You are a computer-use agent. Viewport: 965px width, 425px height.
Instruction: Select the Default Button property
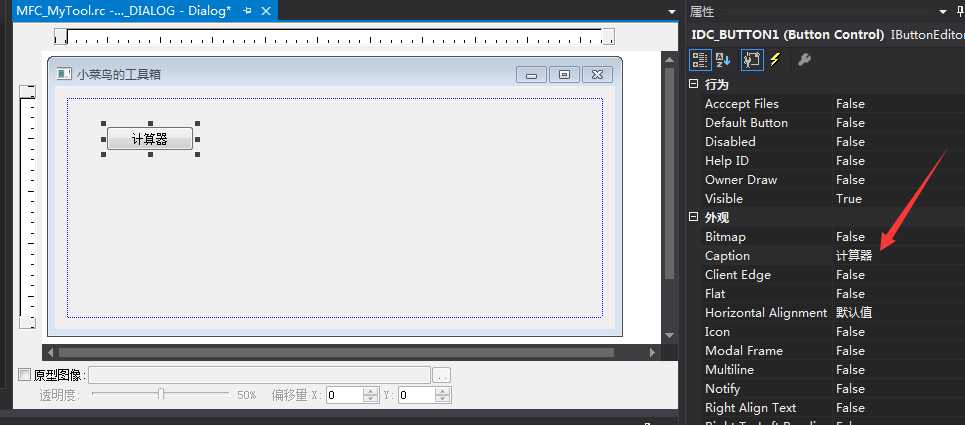click(x=826, y=122)
